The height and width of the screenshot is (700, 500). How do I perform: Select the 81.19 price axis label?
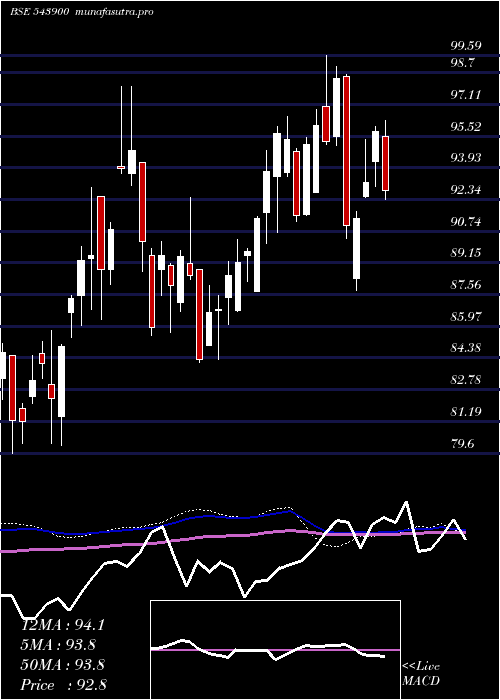pyautogui.click(x=466, y=412)
